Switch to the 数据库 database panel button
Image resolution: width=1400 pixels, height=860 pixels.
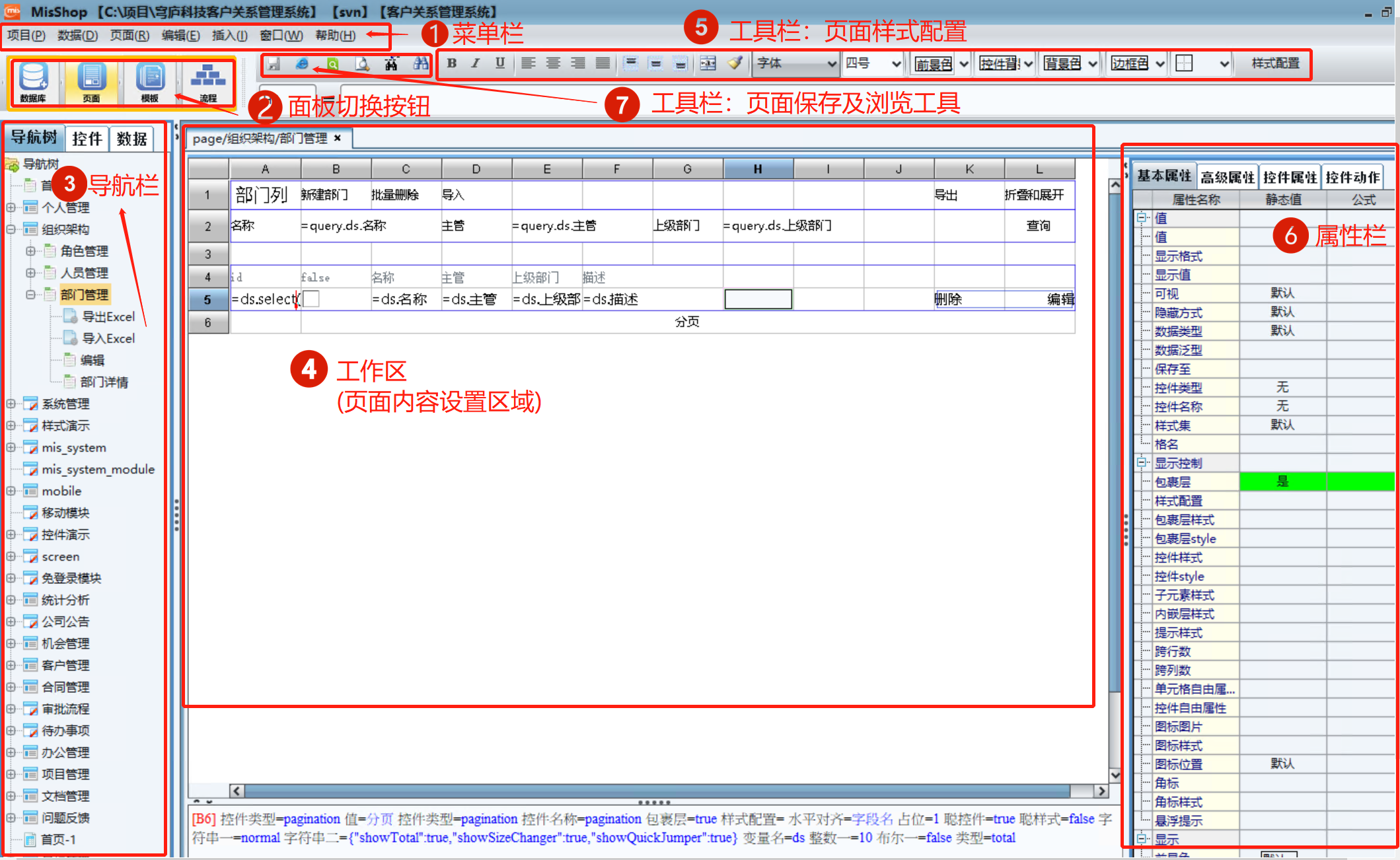tap(34, 82)
